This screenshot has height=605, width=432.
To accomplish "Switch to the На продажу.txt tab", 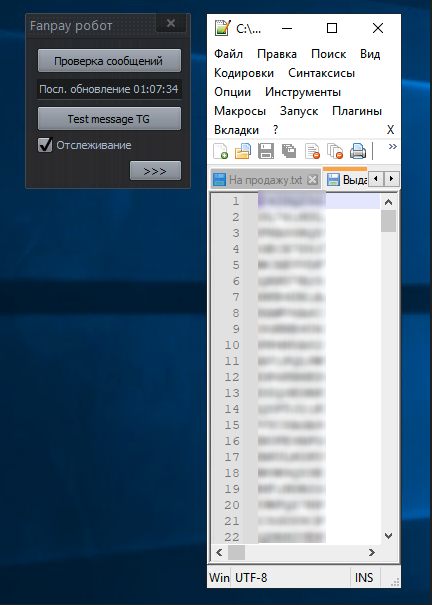I will 265,180.
